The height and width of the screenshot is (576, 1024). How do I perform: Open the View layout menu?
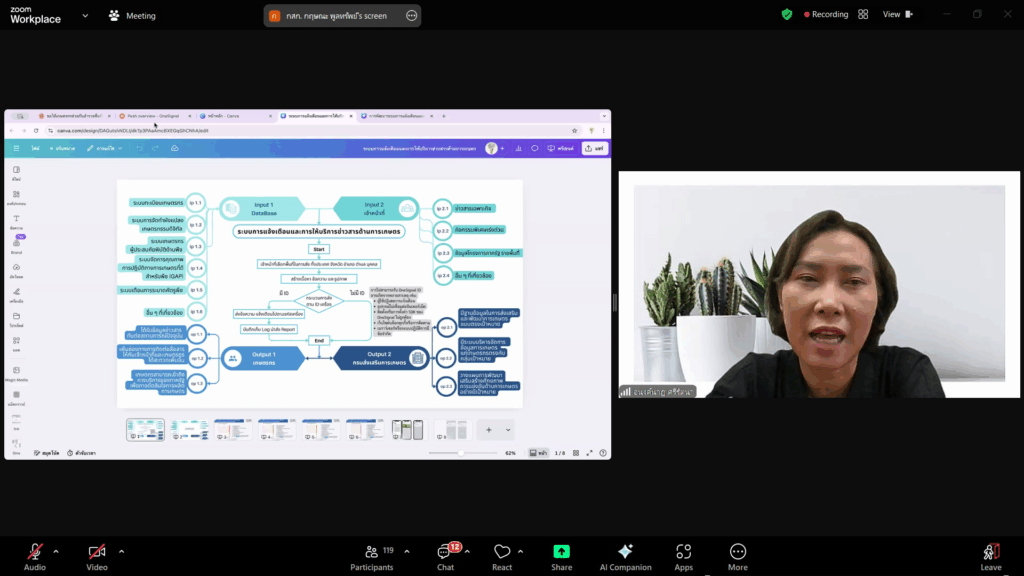coord(896,15)
